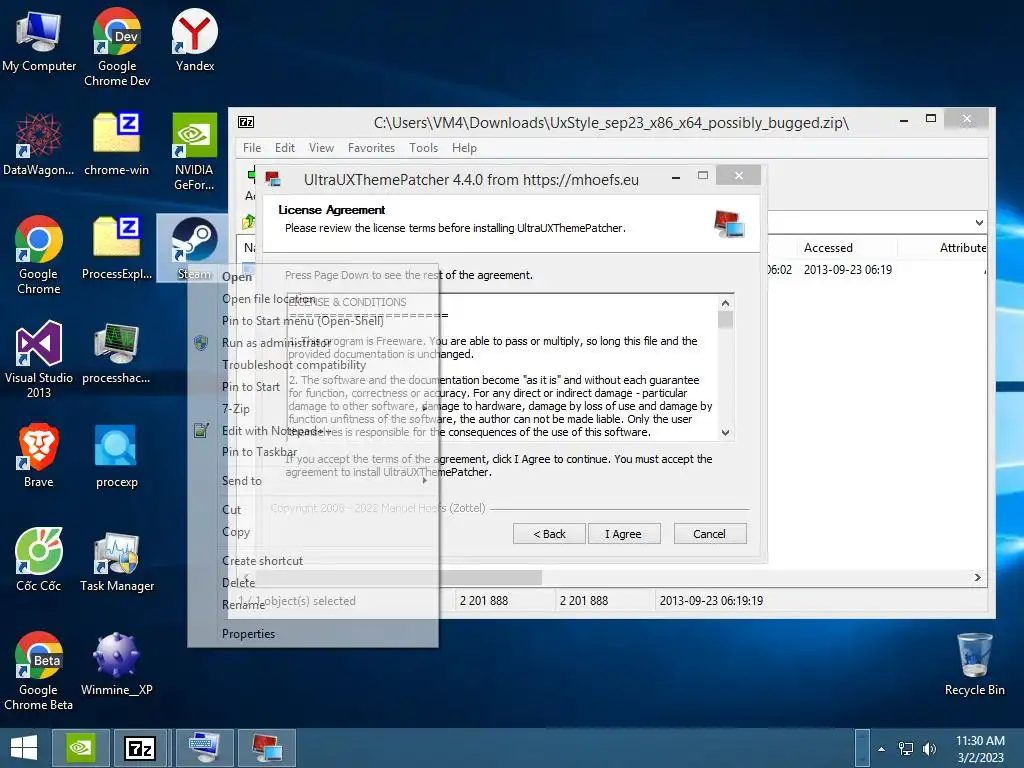Image resolution: width=1024 pixels, height=768 pixels.
Task: Open the 7-Zip address bar dropdown
Action: (x=979, y=222)
